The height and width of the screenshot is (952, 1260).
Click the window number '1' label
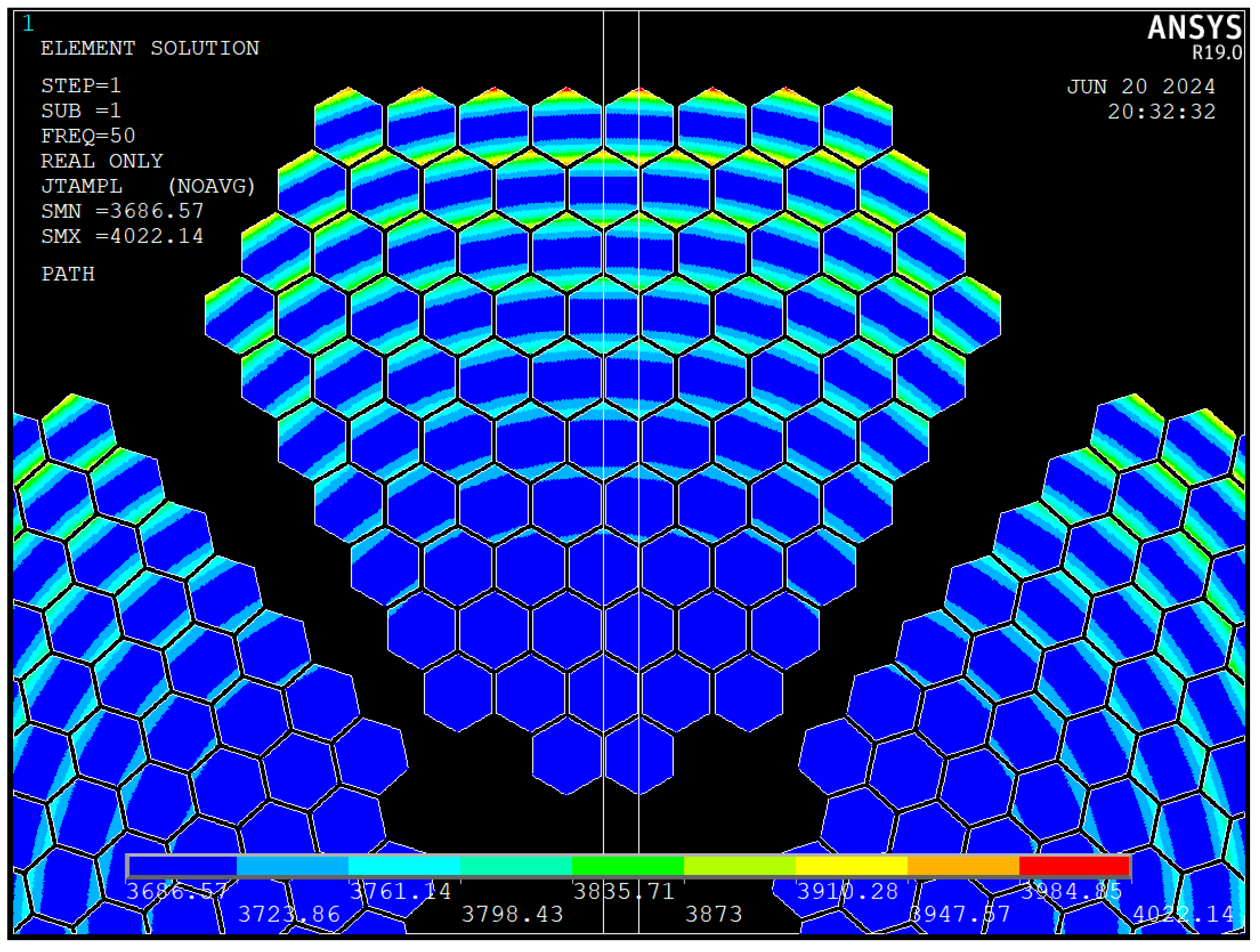[x=28, y=23]
